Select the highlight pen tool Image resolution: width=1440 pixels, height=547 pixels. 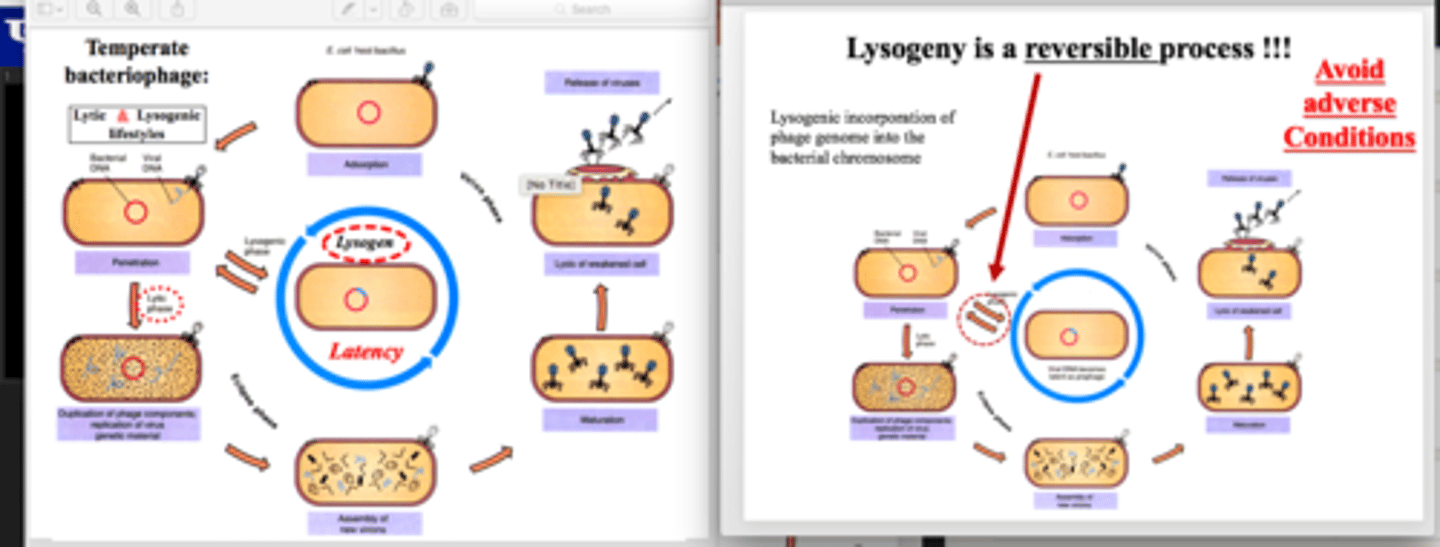click(x=347, y=9)
